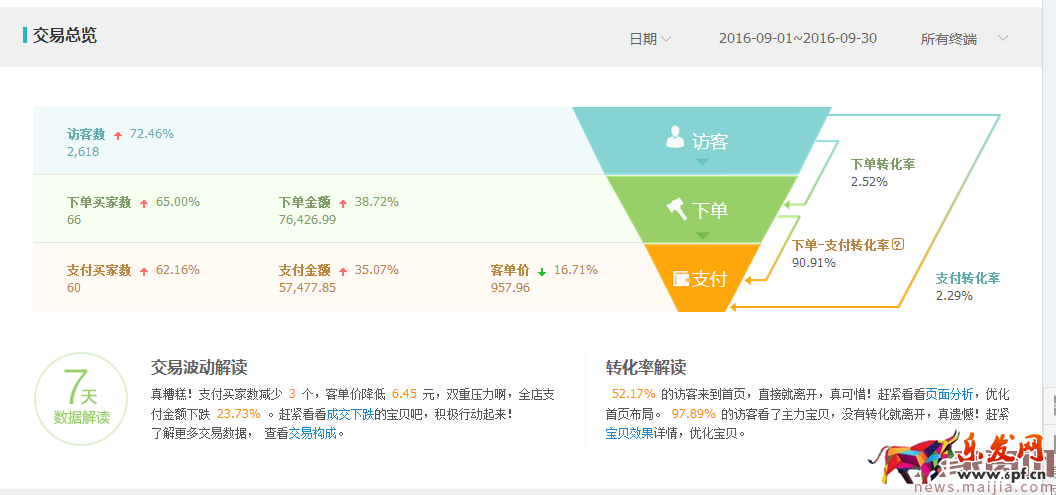Viewport: 1056px width, 495px height.
Task: Open the 宝贝效果 link
Action: [630, 434]
